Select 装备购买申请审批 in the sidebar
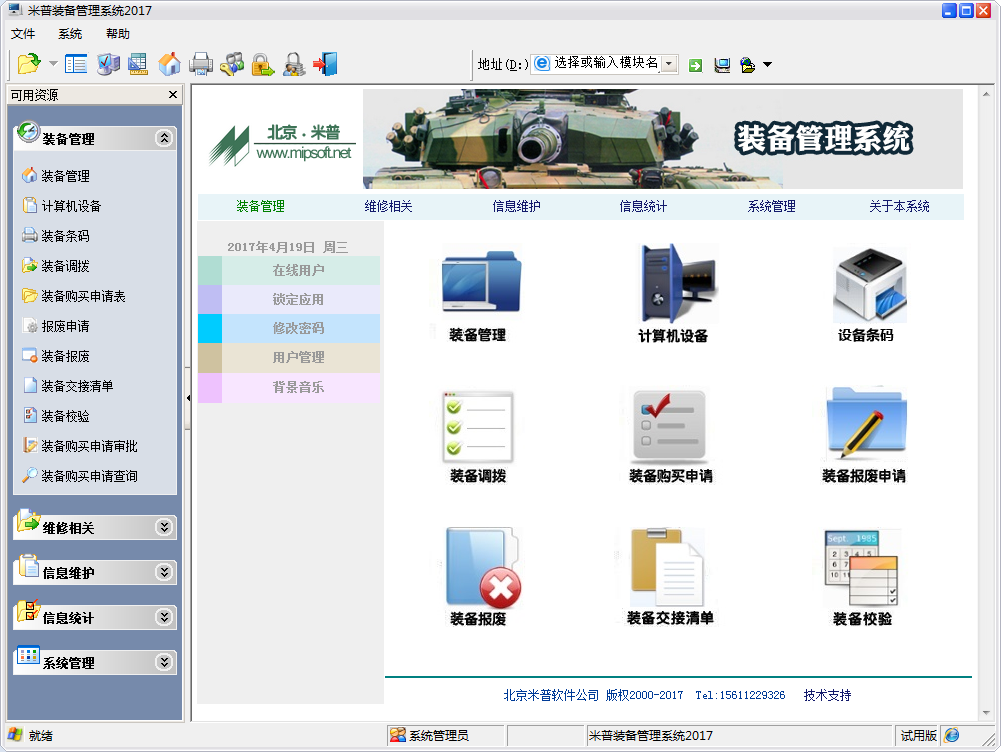The height and width of the screenshot is (752, 1001). [89, 446]
